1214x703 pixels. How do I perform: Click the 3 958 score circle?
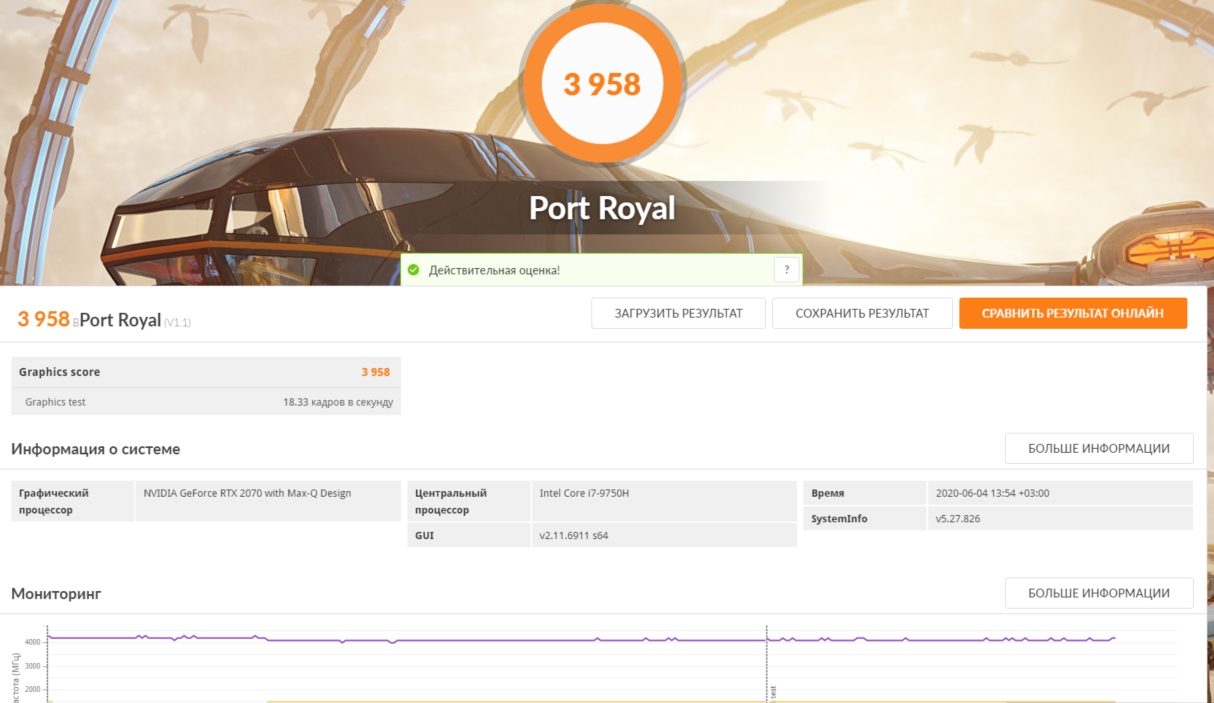coord(601,84)
